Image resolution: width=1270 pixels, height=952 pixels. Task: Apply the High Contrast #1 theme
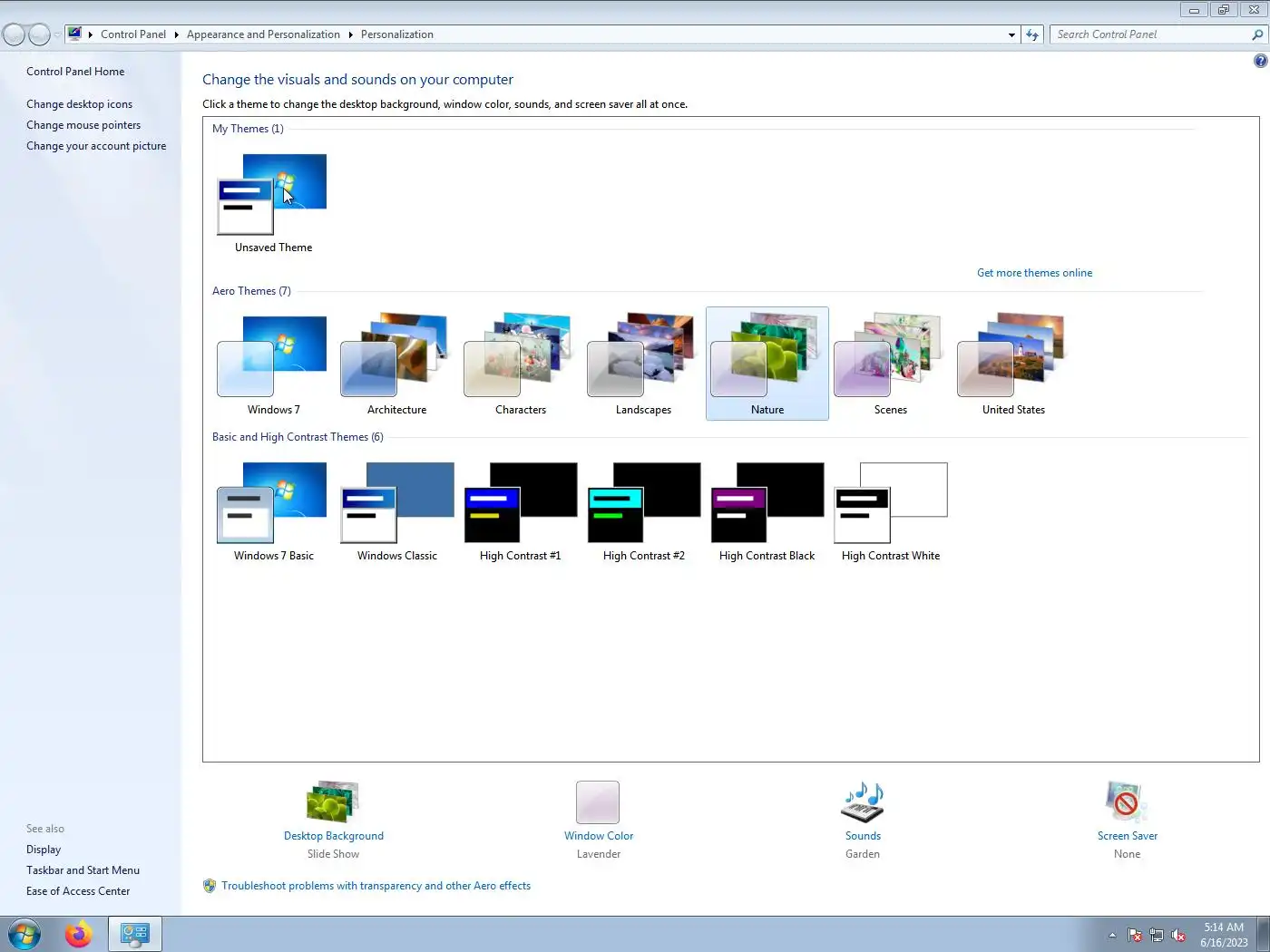click(520, 510)
